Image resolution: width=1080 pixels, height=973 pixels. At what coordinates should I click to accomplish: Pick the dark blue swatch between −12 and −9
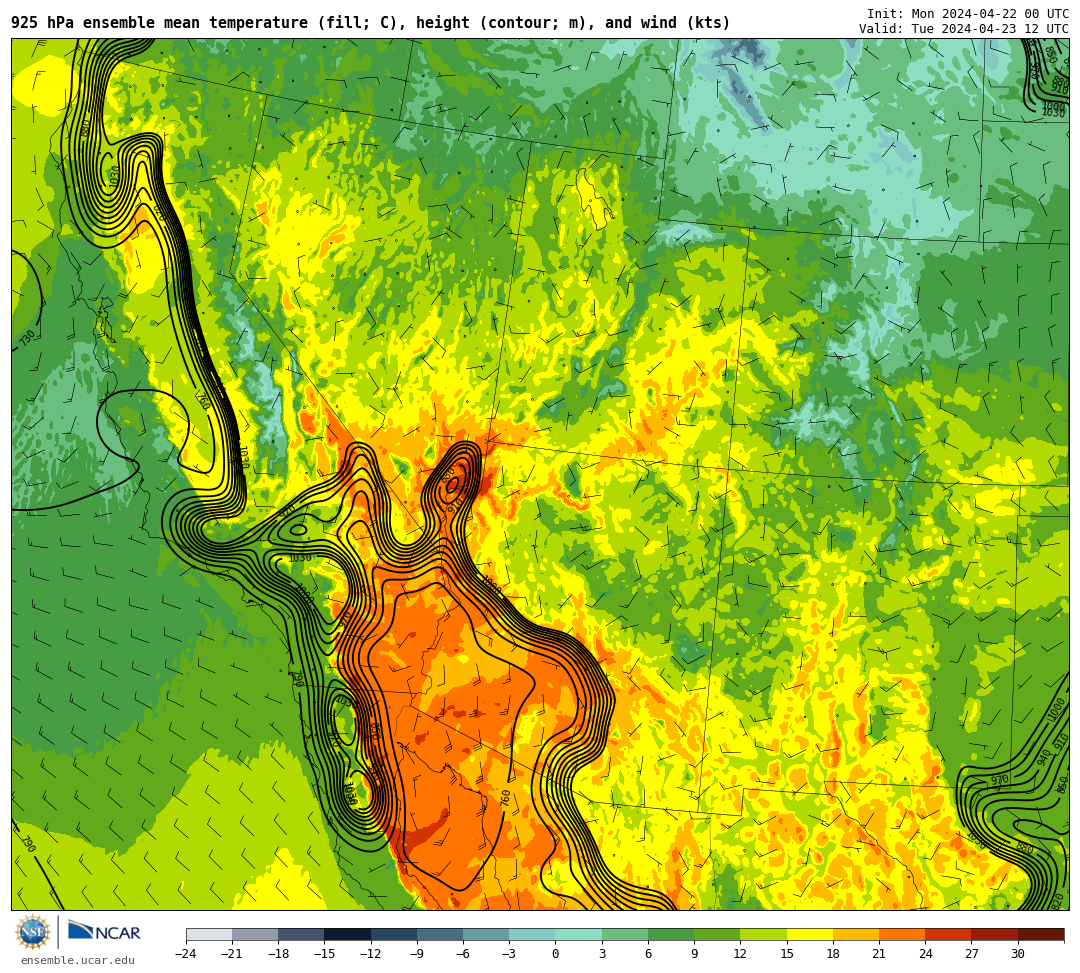tap(393, 934)
